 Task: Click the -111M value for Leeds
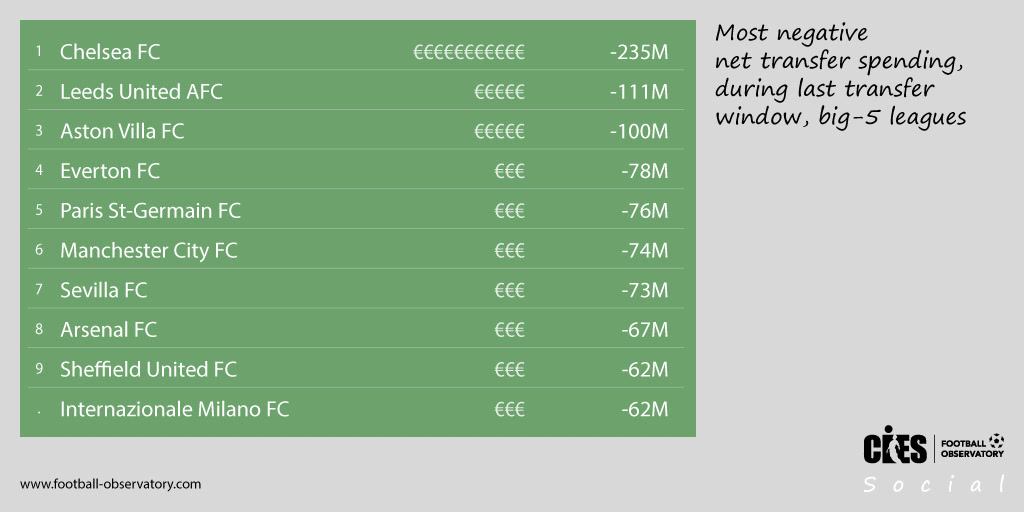click(x=639, y=92)
